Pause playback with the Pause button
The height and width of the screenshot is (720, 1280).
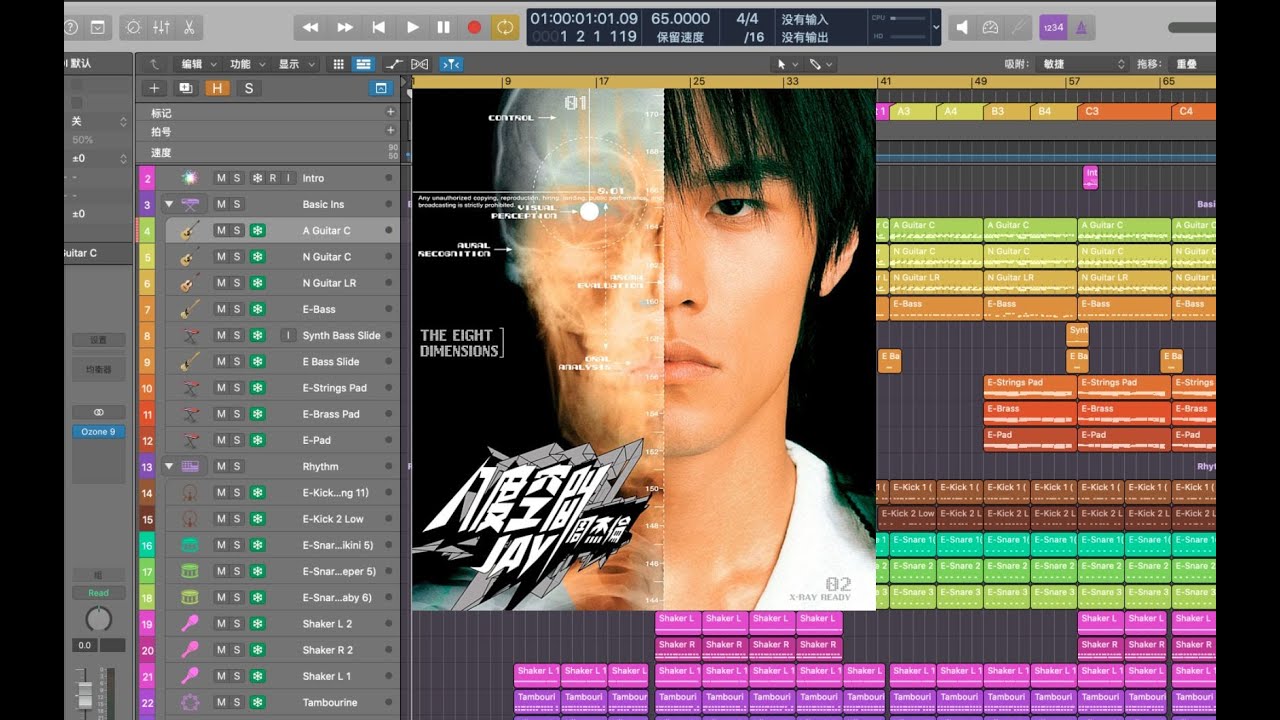443,27
